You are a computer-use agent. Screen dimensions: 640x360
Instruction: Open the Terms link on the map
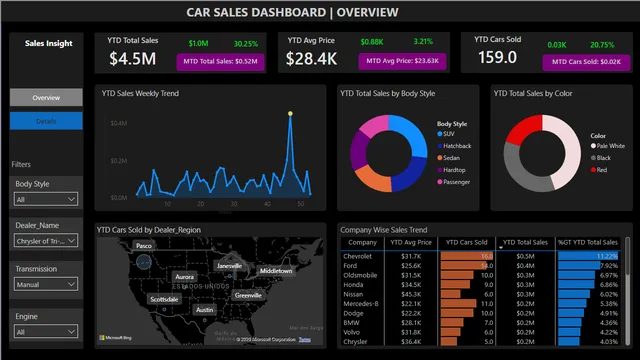point(304,340)
